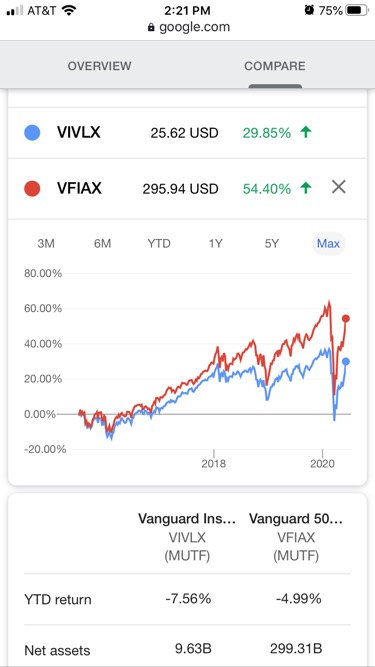Switch to the COMPARE tab

[275, 66]
